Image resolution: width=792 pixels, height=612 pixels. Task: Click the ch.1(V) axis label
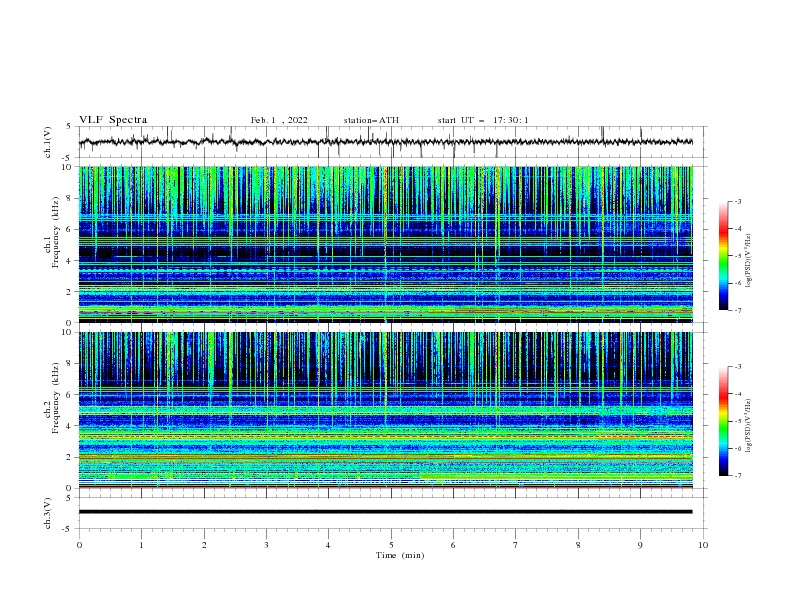(x=48, y=142)
